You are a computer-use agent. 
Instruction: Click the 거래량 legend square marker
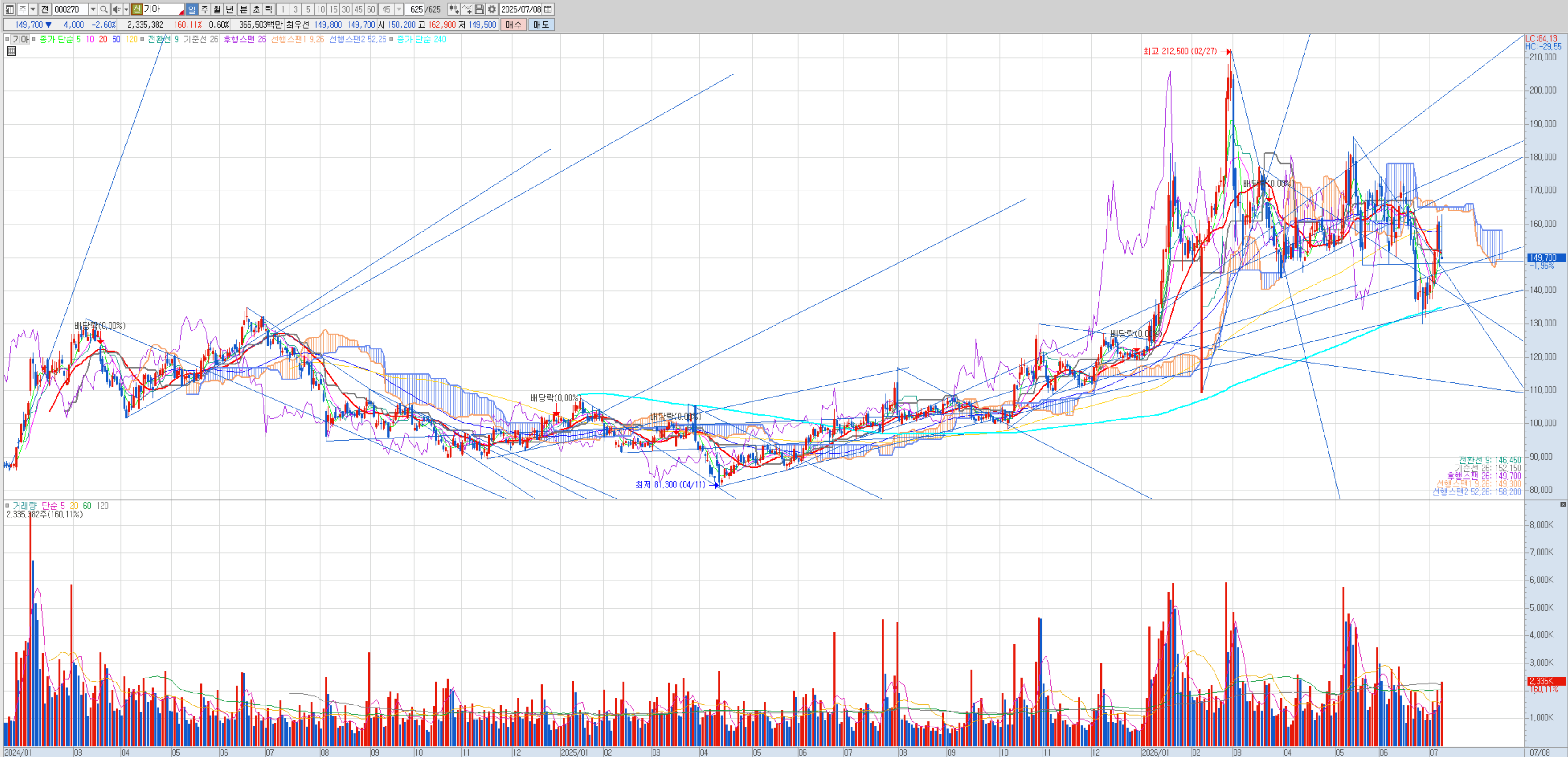coord(8,506)
